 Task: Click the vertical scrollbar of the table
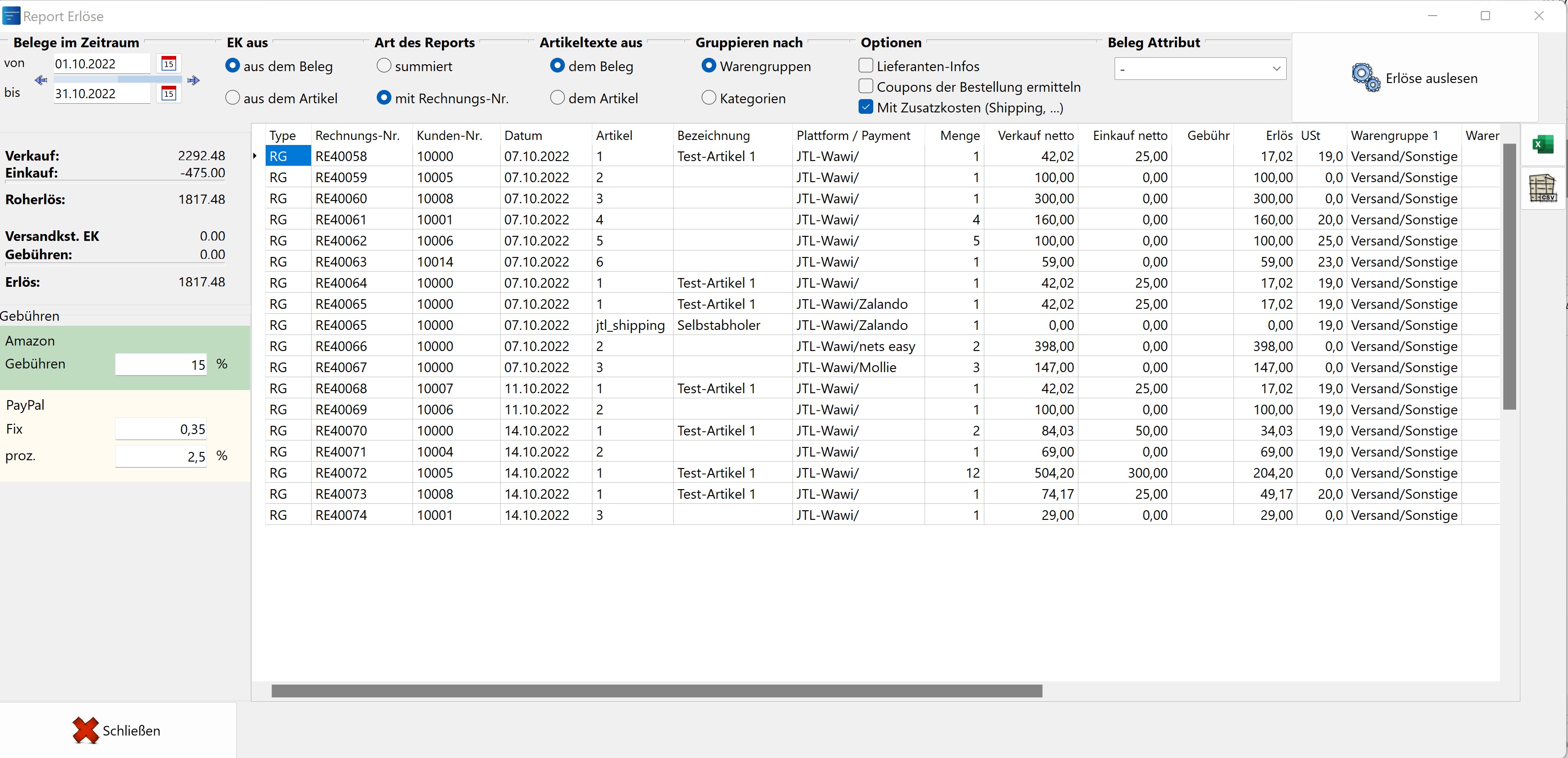point(1509,276)
